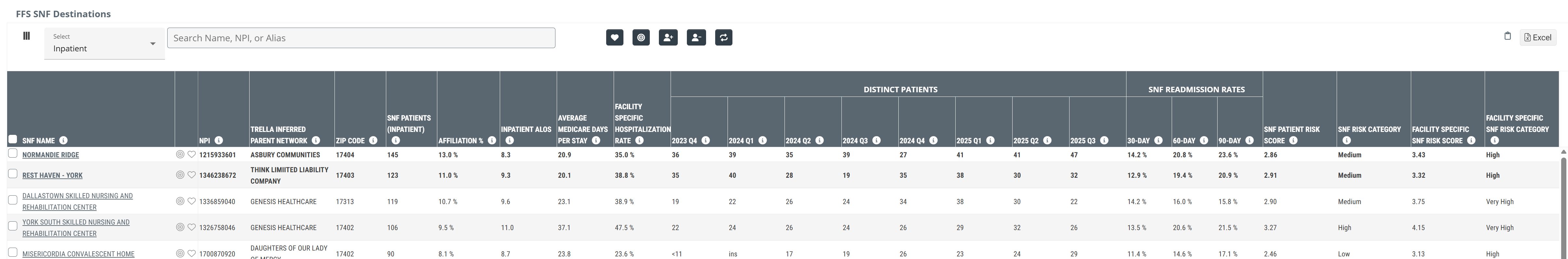1568x259 pixels.
Task: Click the refresh arrows toolbar icon
Action: pos(723,38)
